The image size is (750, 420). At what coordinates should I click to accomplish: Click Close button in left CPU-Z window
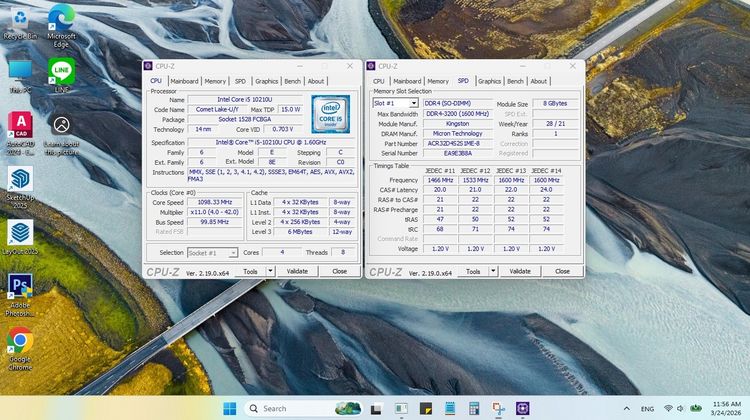pos(340,272)
